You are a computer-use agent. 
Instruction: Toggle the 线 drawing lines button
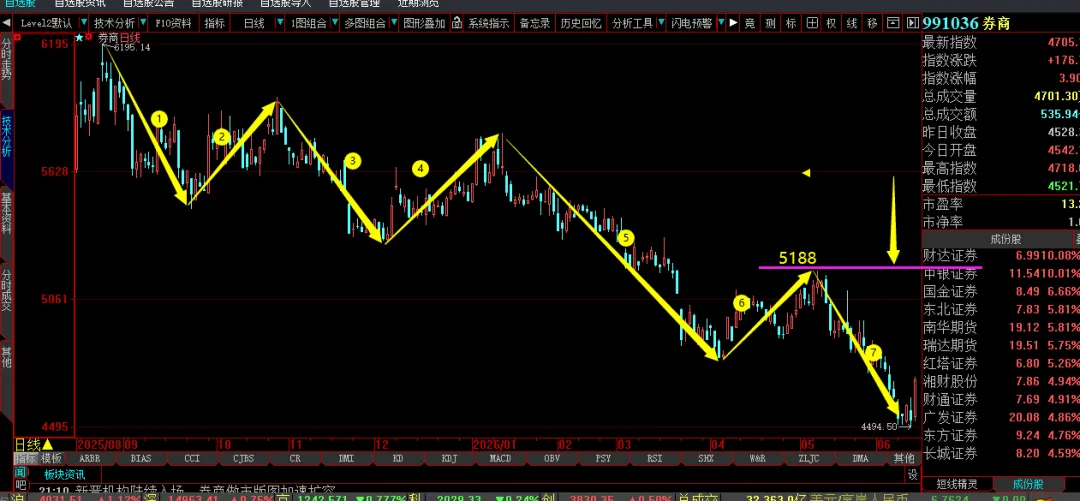[852, 23]
